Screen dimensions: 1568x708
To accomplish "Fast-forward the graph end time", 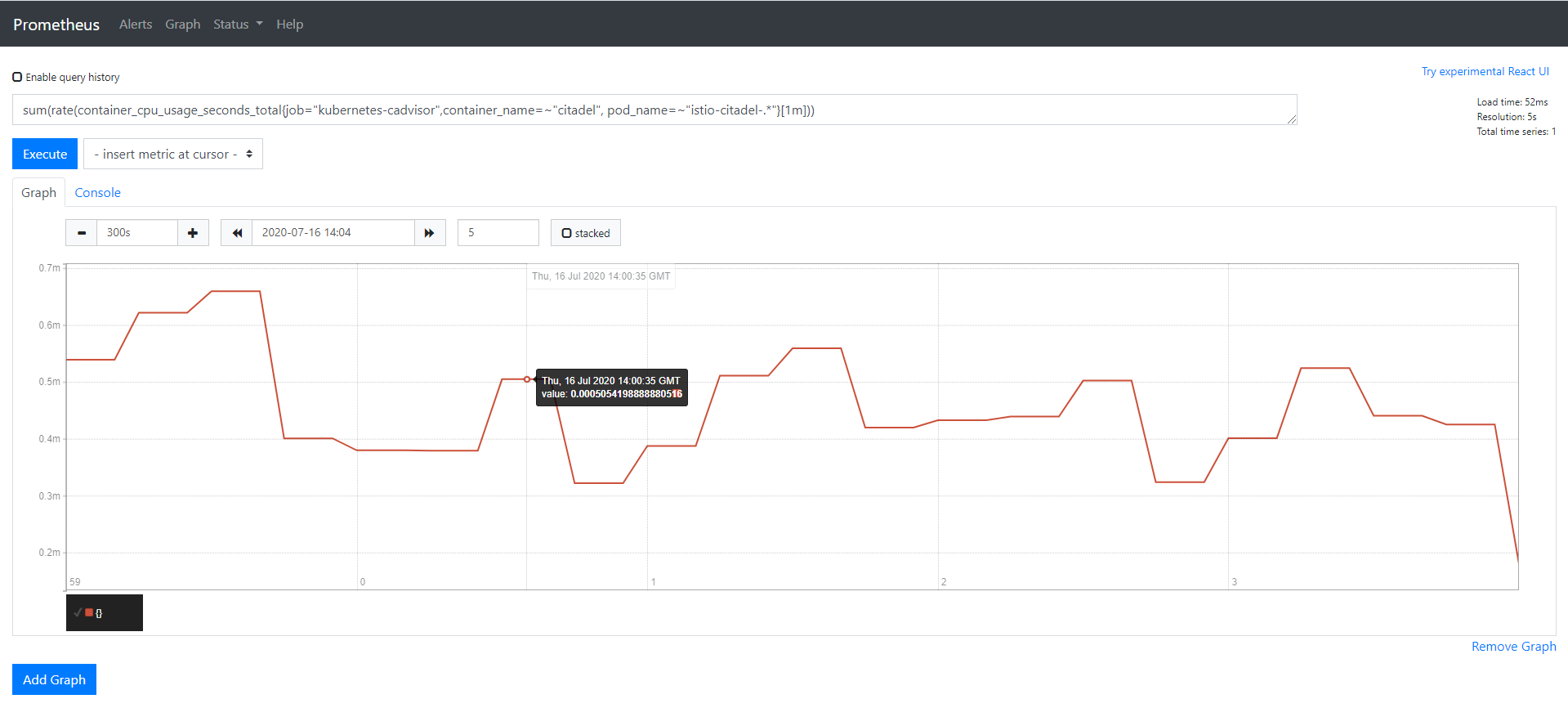I will (x=430, y=233).
